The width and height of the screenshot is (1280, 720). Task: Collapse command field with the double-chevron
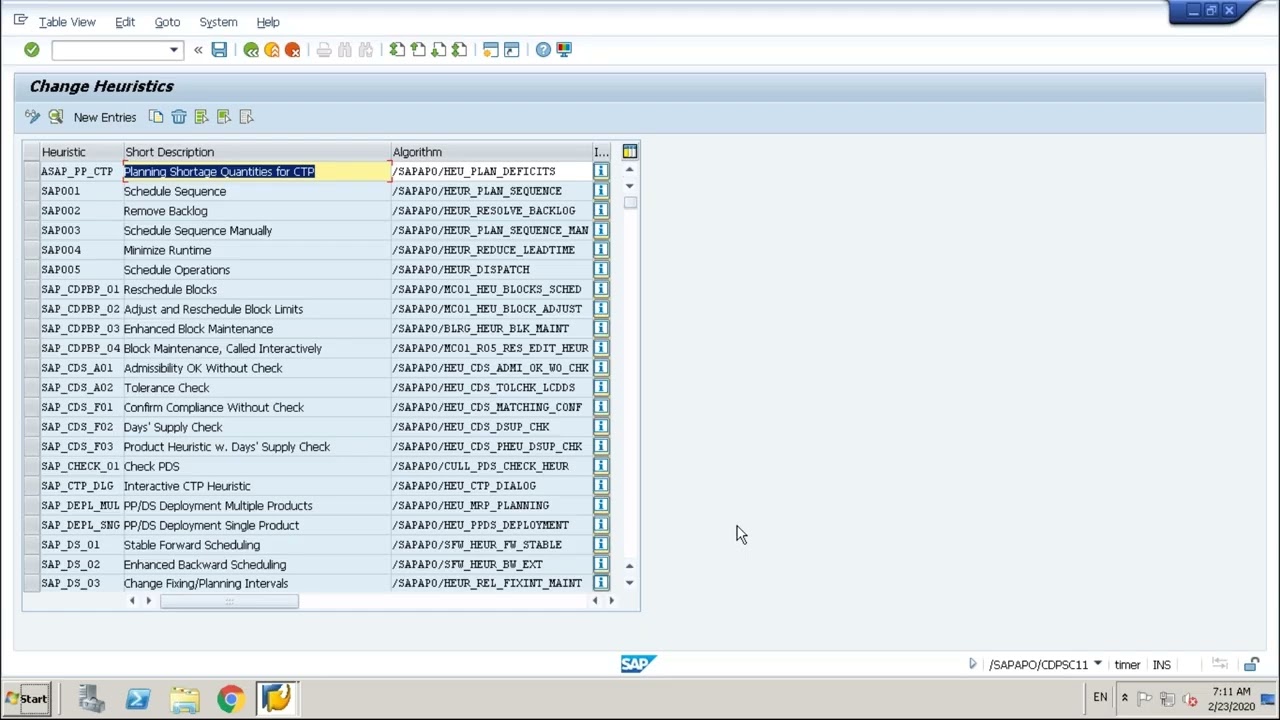click(198, 50)
